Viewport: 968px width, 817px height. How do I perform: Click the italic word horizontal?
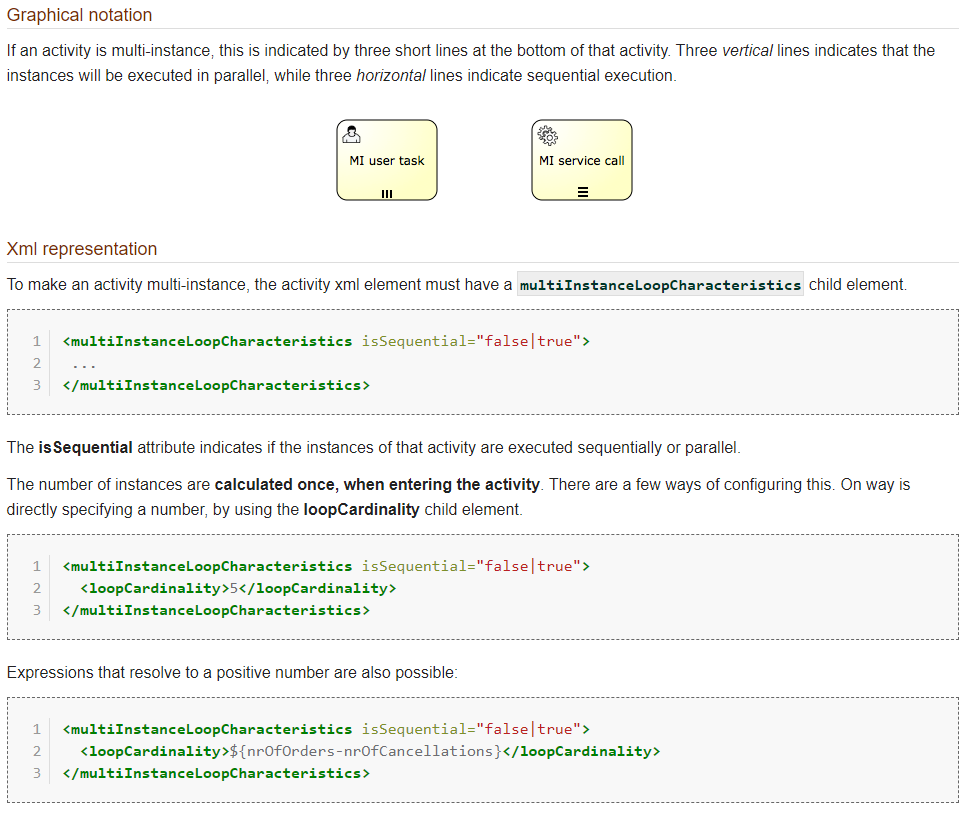click(x=391, y=76)
